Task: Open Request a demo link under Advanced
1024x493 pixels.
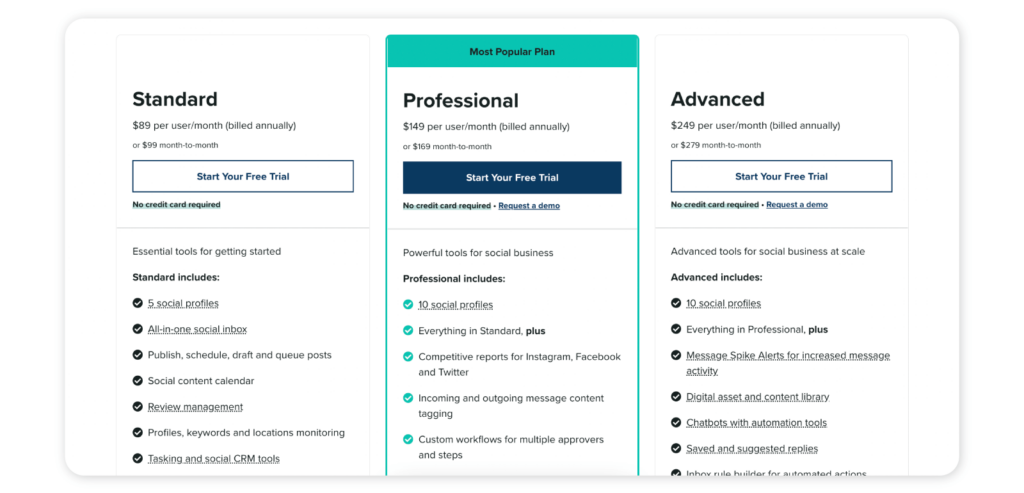Action: coord(797,204)
